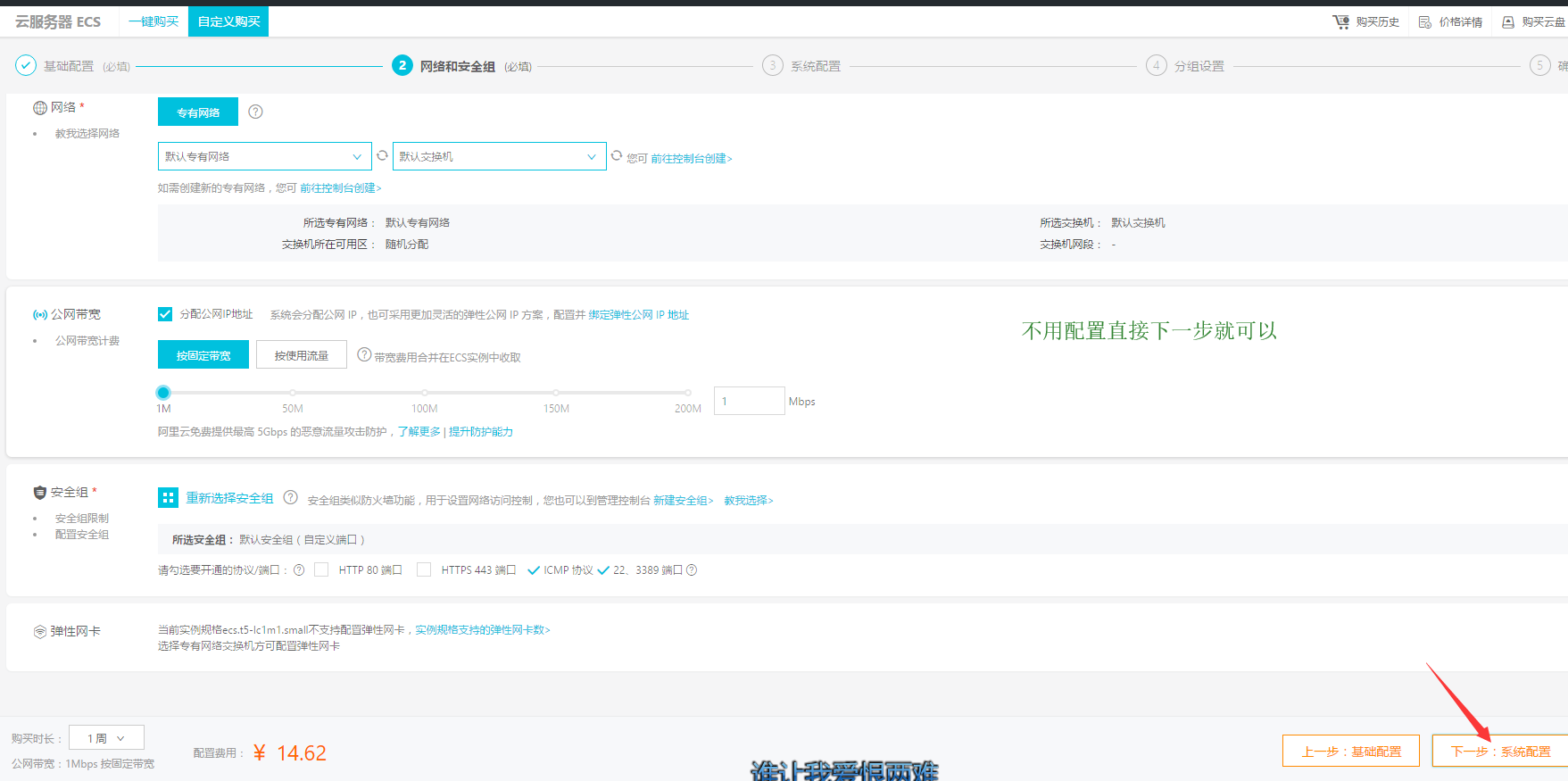The height and width of the screenshot is (781, 1568).
Task: Open 新建安全组 link
Action: pos(684,500)
